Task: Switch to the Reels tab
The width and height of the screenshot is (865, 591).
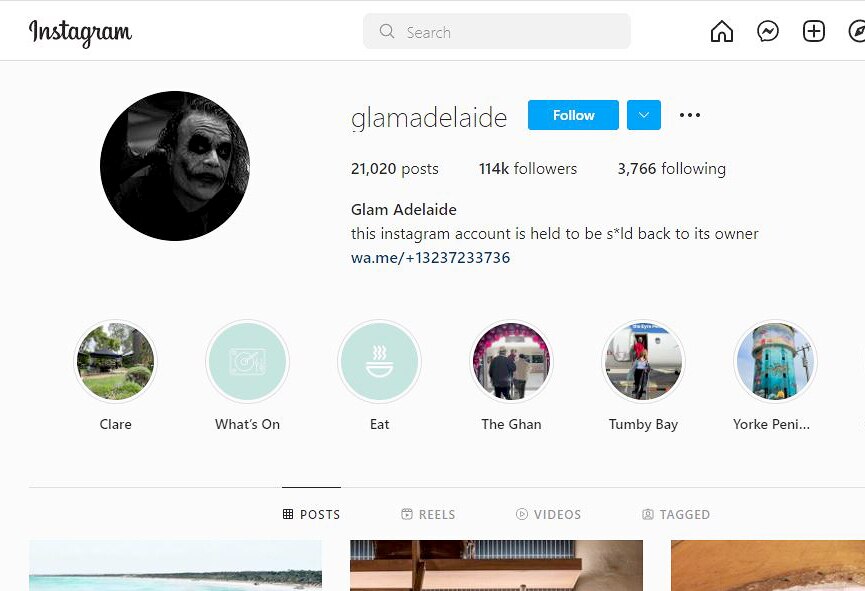Action: point(428,514)
